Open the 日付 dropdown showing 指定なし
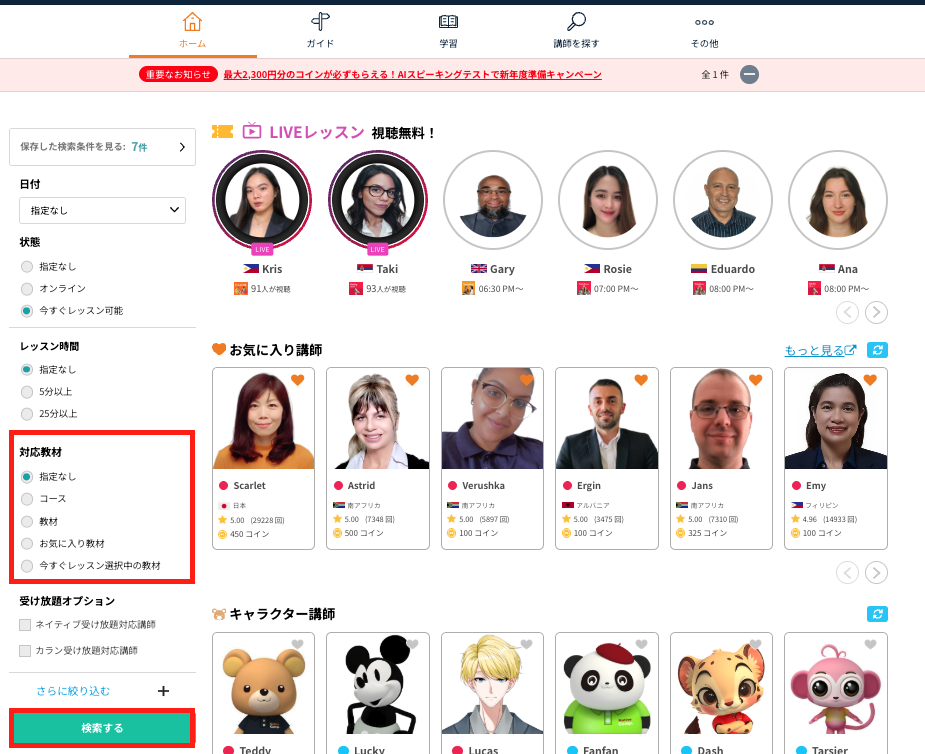This screenshot has width=925, height=754. (x=102, y=210)
